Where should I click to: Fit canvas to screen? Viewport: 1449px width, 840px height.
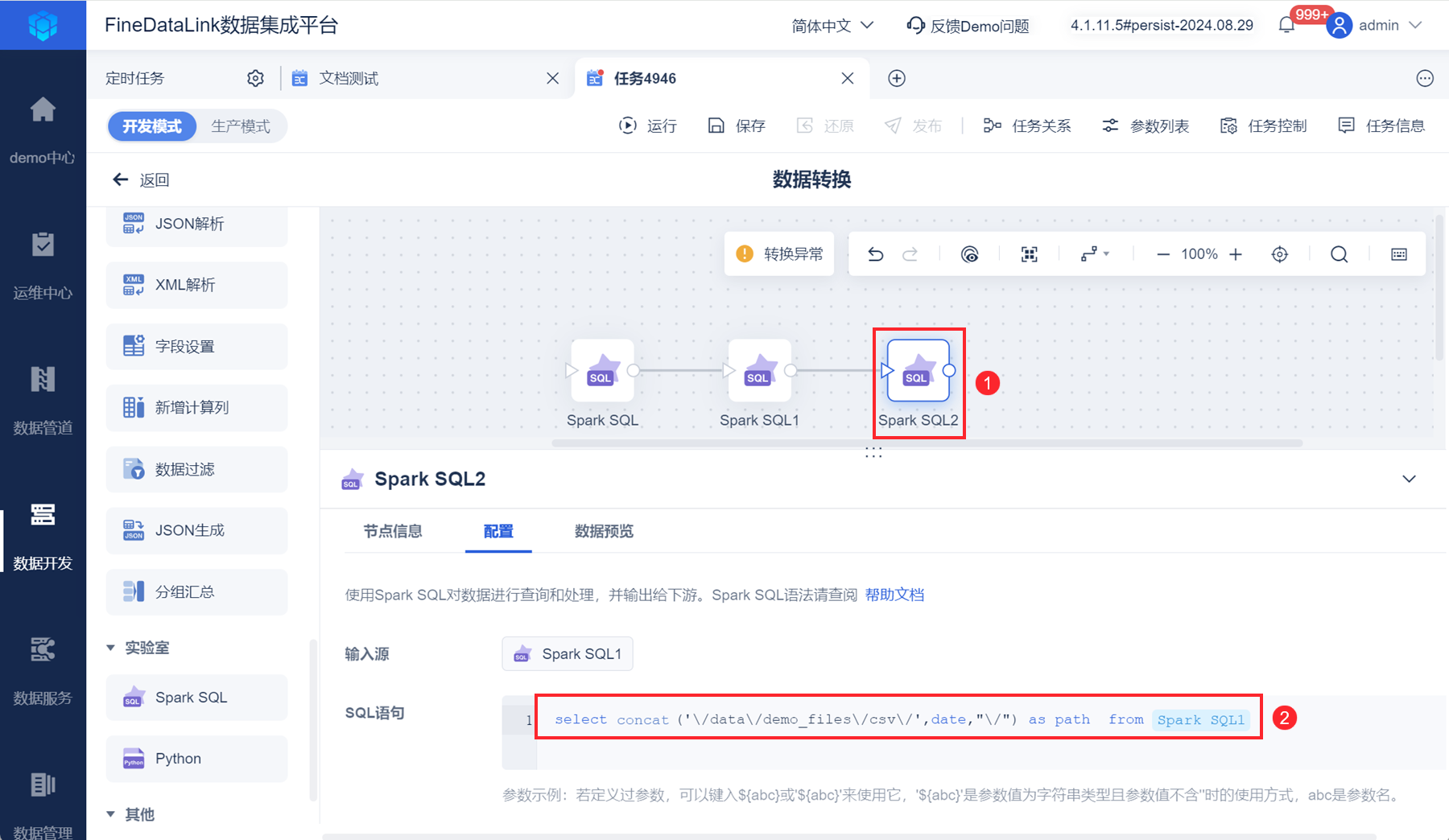(x=1030, y=254)
